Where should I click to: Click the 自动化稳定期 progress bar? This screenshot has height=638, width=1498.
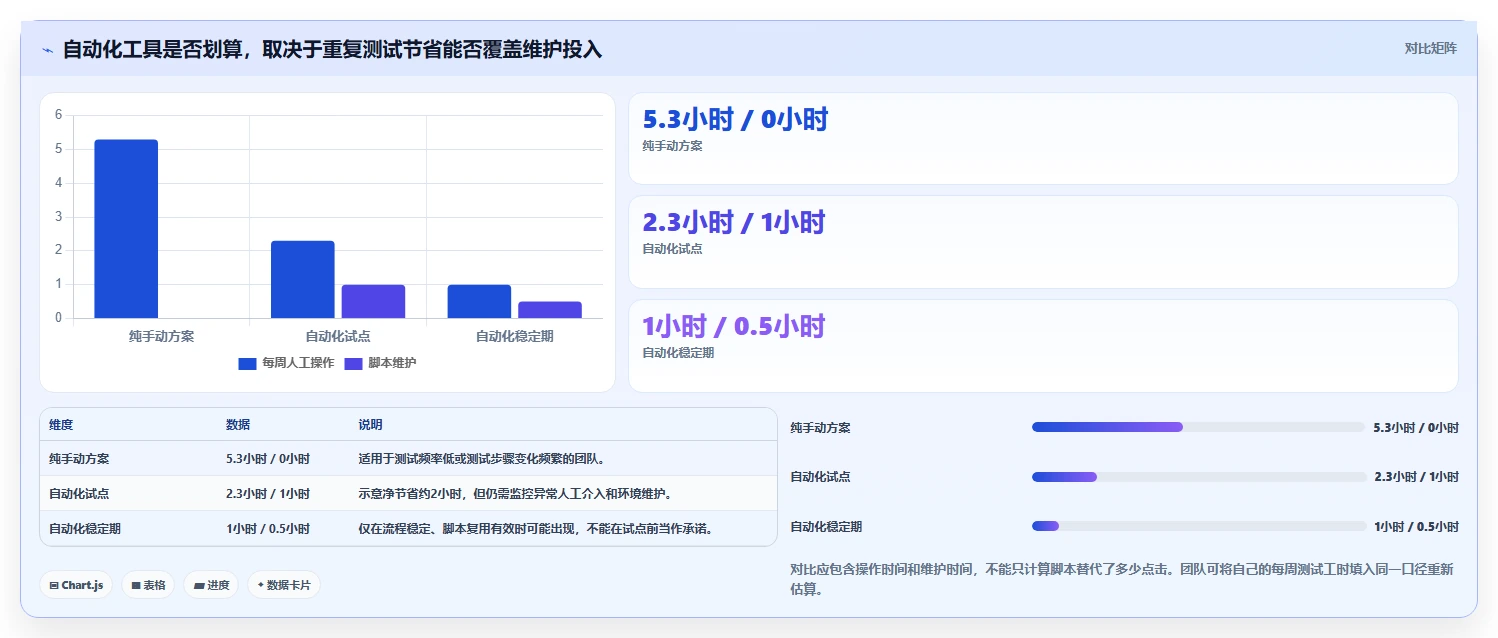tap(1198, 526)
